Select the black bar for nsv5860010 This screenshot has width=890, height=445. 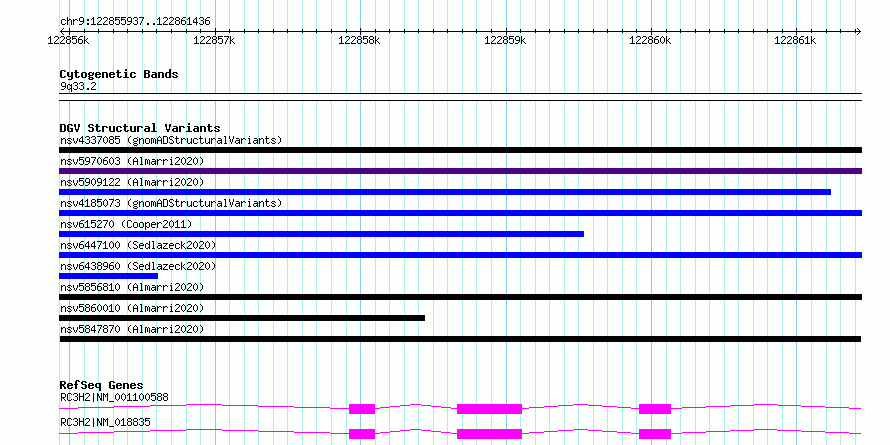(x=242, y=318)
